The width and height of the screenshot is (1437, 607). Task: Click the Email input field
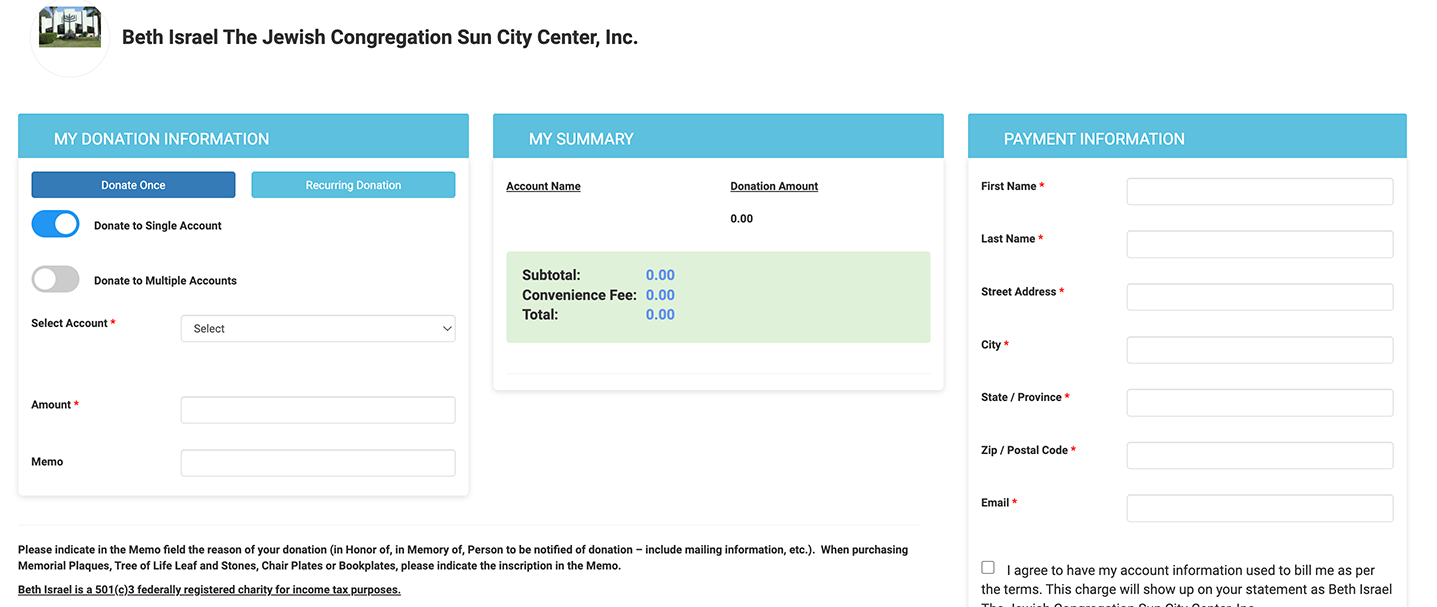coord(1259,508)
